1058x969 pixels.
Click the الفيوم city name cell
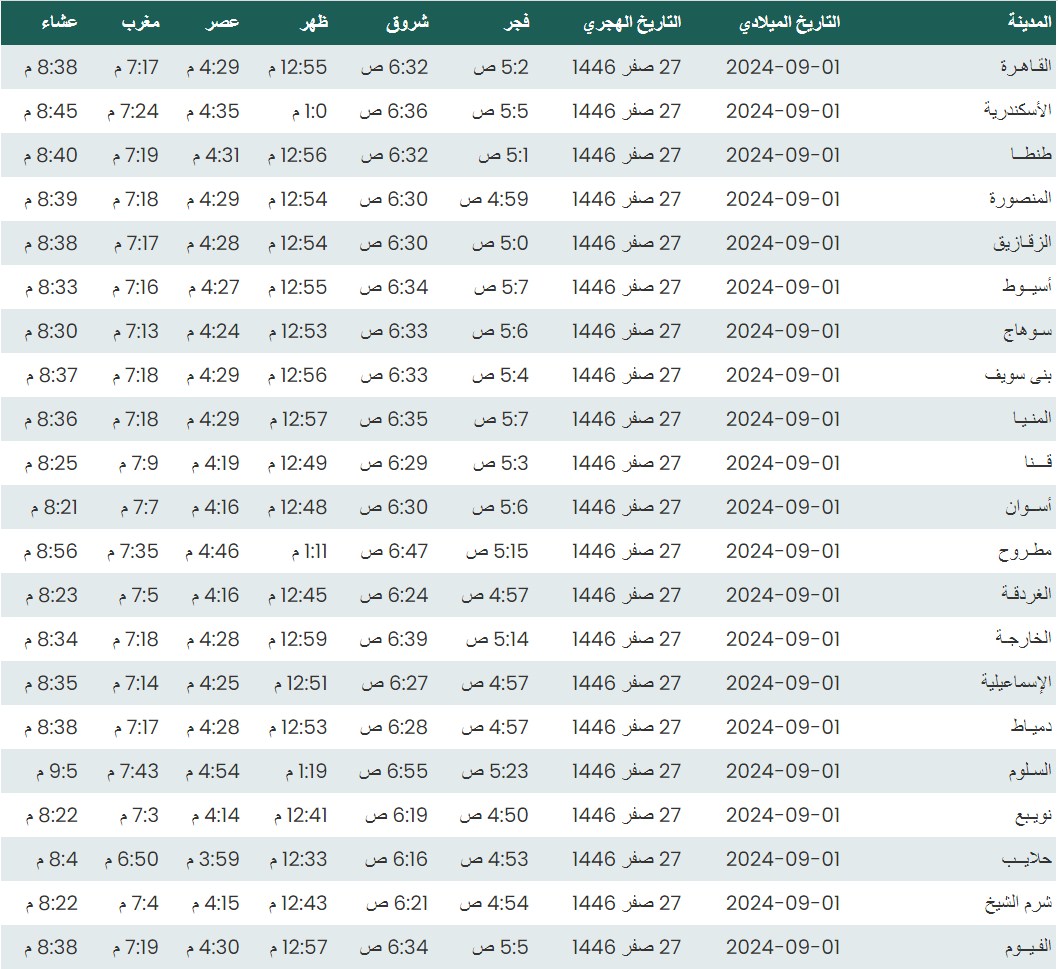click(x=1026, y=947)
